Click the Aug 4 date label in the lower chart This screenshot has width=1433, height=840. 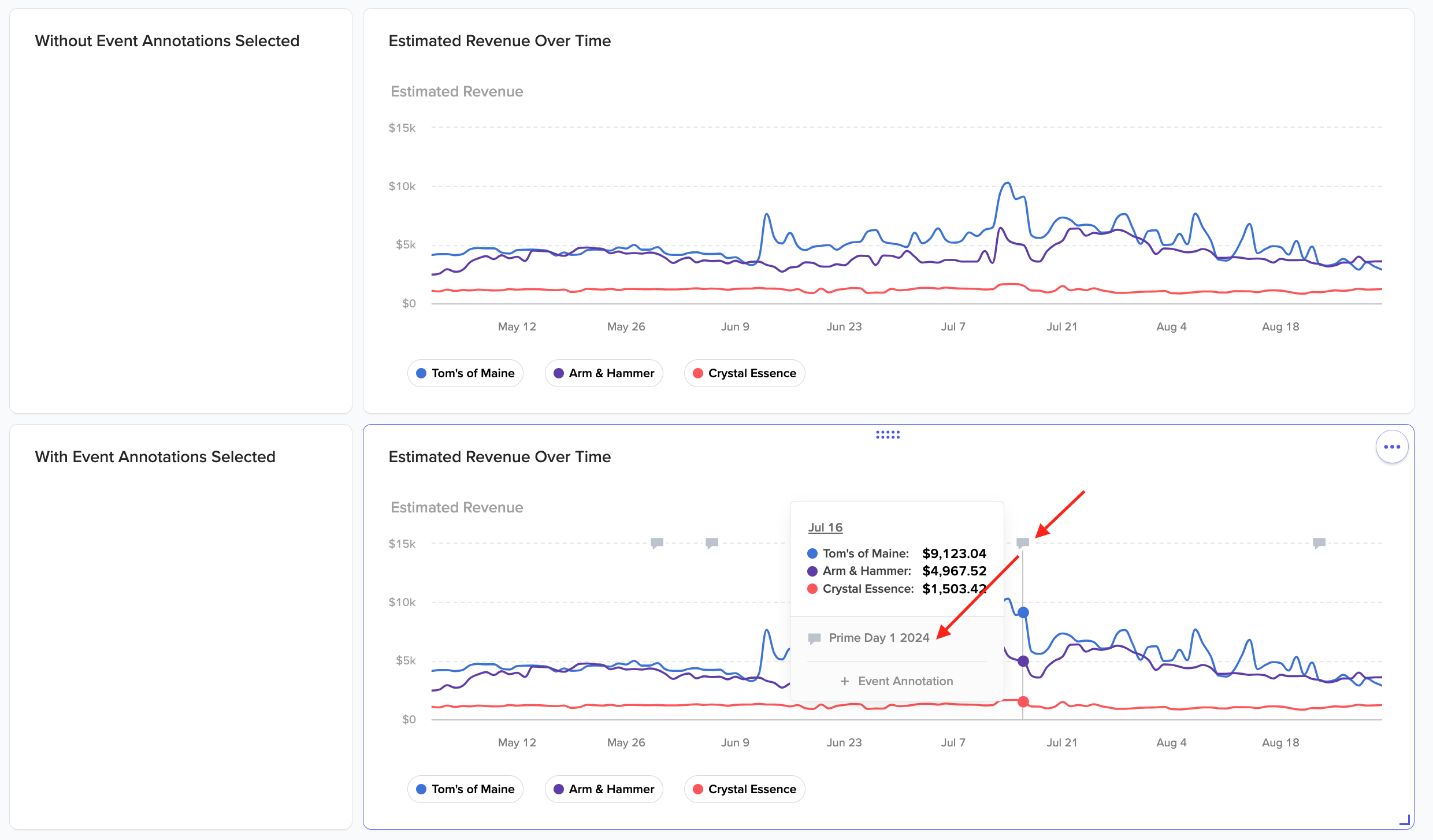pyautogui.click(x=1171, y=742)
